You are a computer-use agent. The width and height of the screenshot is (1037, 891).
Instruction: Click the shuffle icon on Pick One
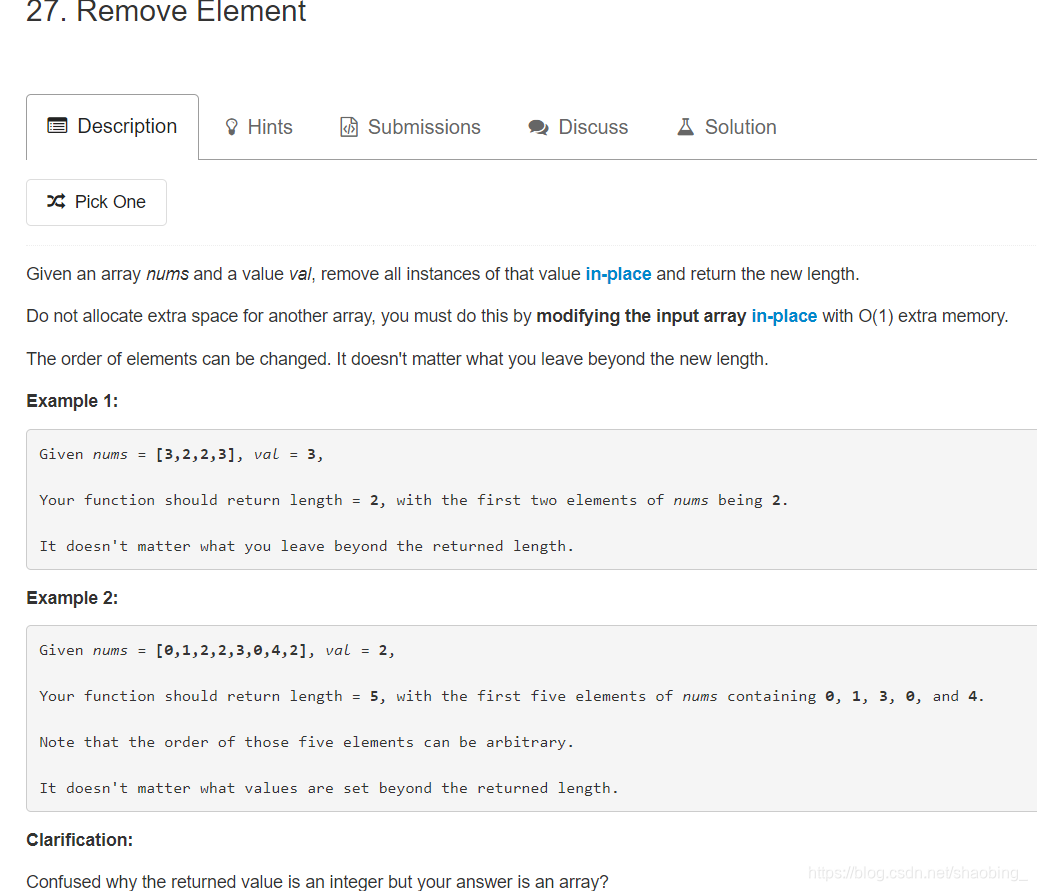pyautogui.click(x=56, y=202)
